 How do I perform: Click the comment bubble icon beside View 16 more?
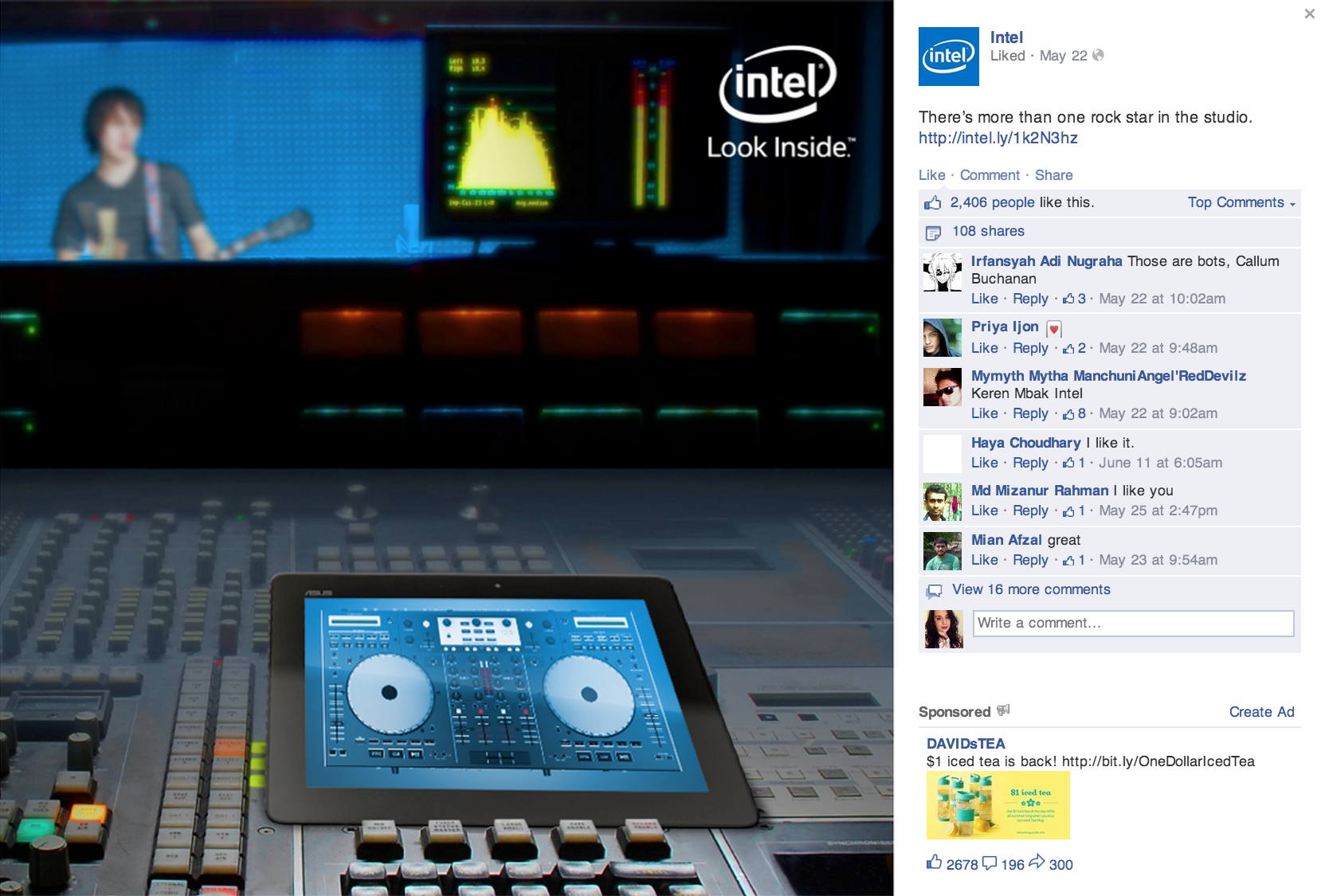pos(934,591)
